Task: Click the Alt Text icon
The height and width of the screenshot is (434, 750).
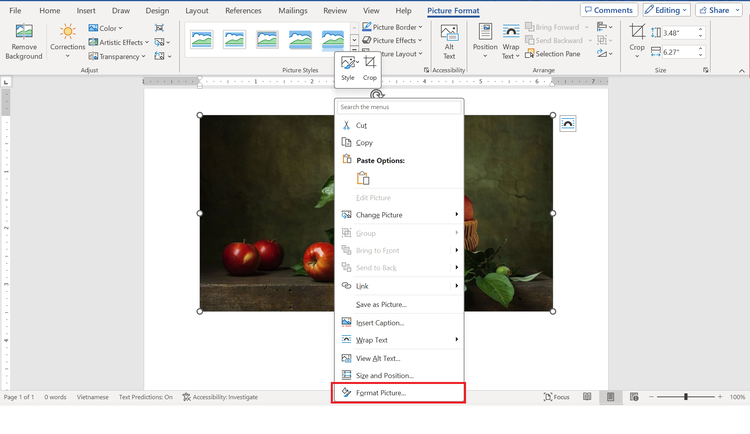Action: pos(449,33)
